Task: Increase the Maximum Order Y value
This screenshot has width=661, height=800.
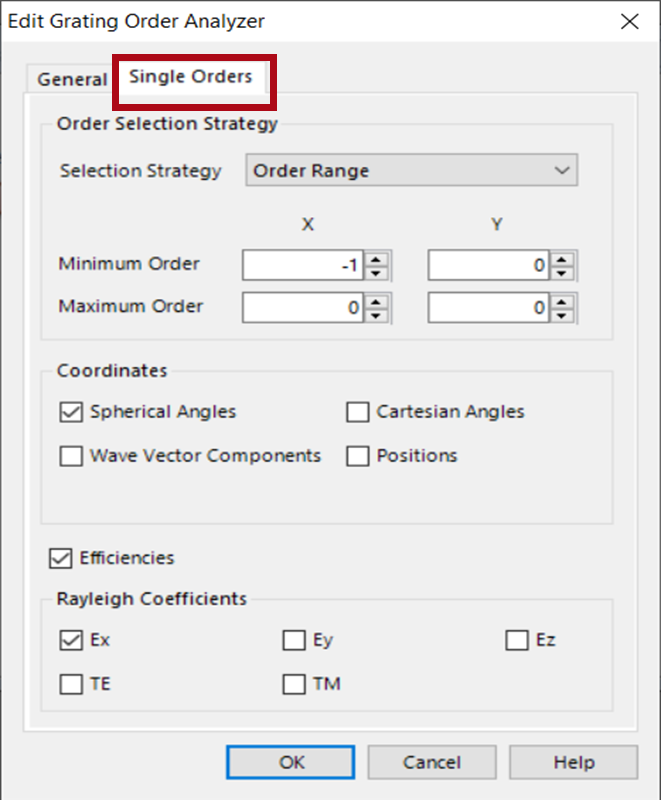Action: 562,302
